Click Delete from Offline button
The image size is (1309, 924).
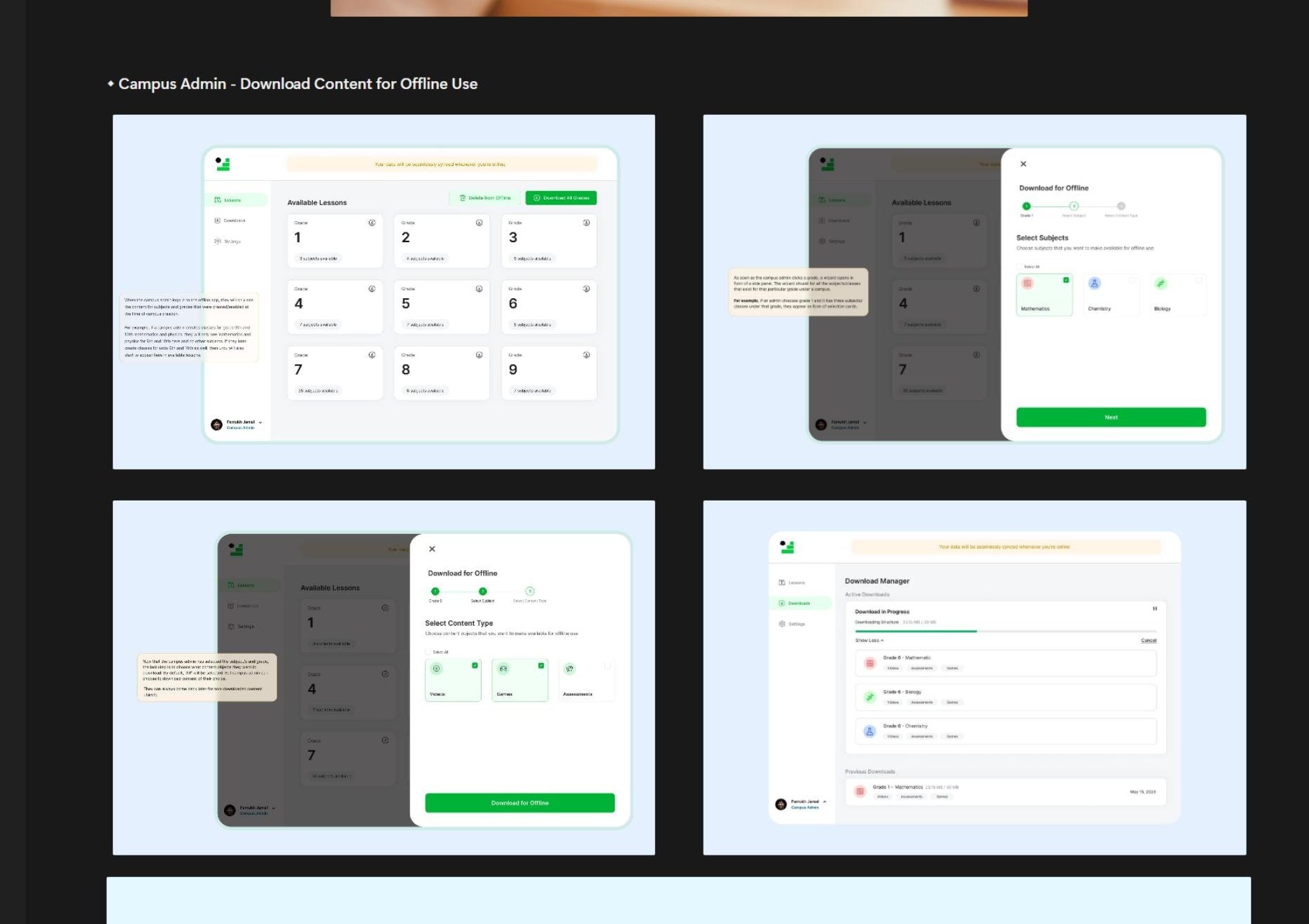point(485,198)
